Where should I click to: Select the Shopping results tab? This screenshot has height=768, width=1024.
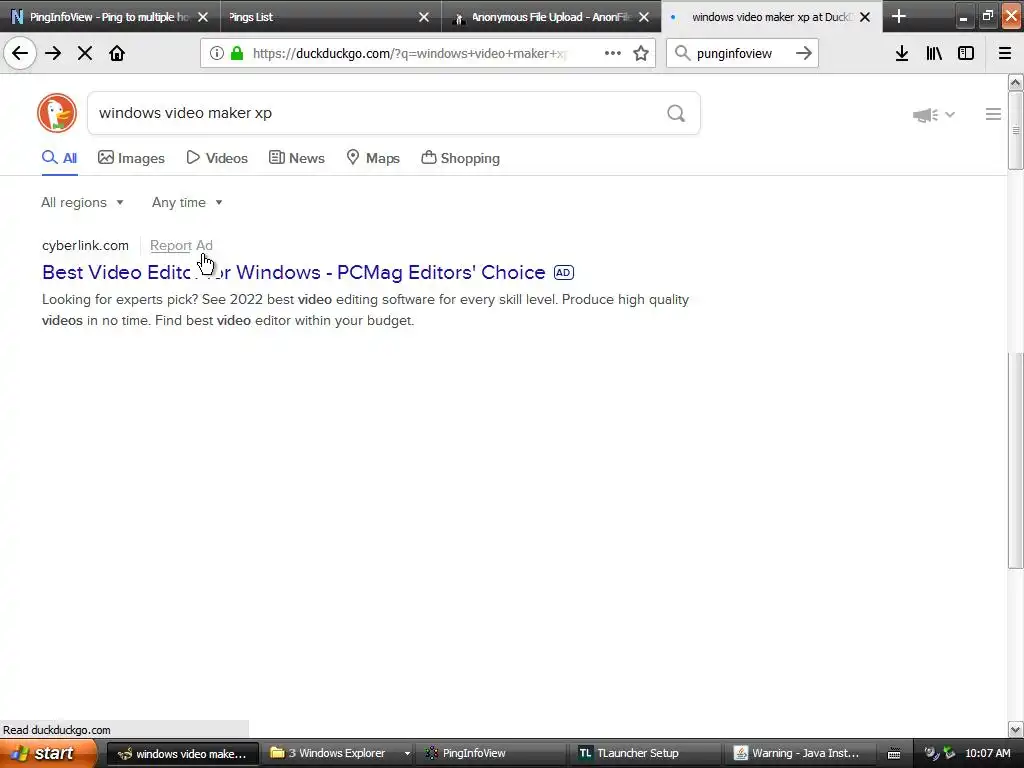460,158
